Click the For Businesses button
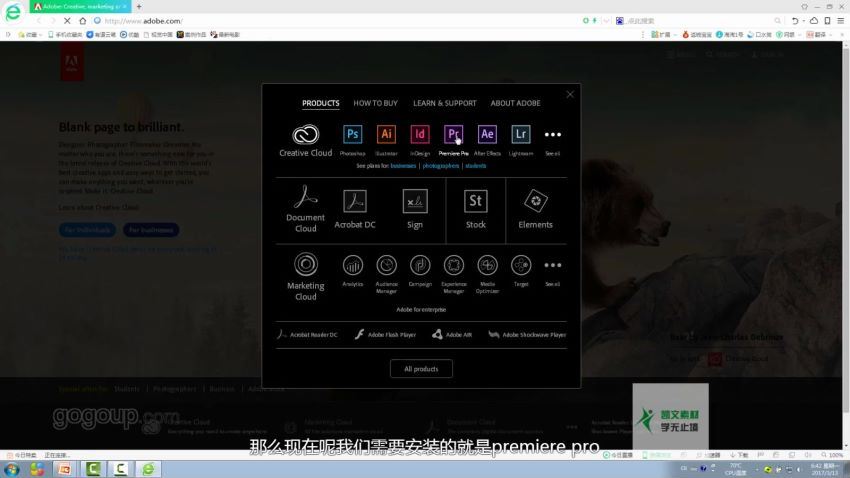 coord(151,230)
